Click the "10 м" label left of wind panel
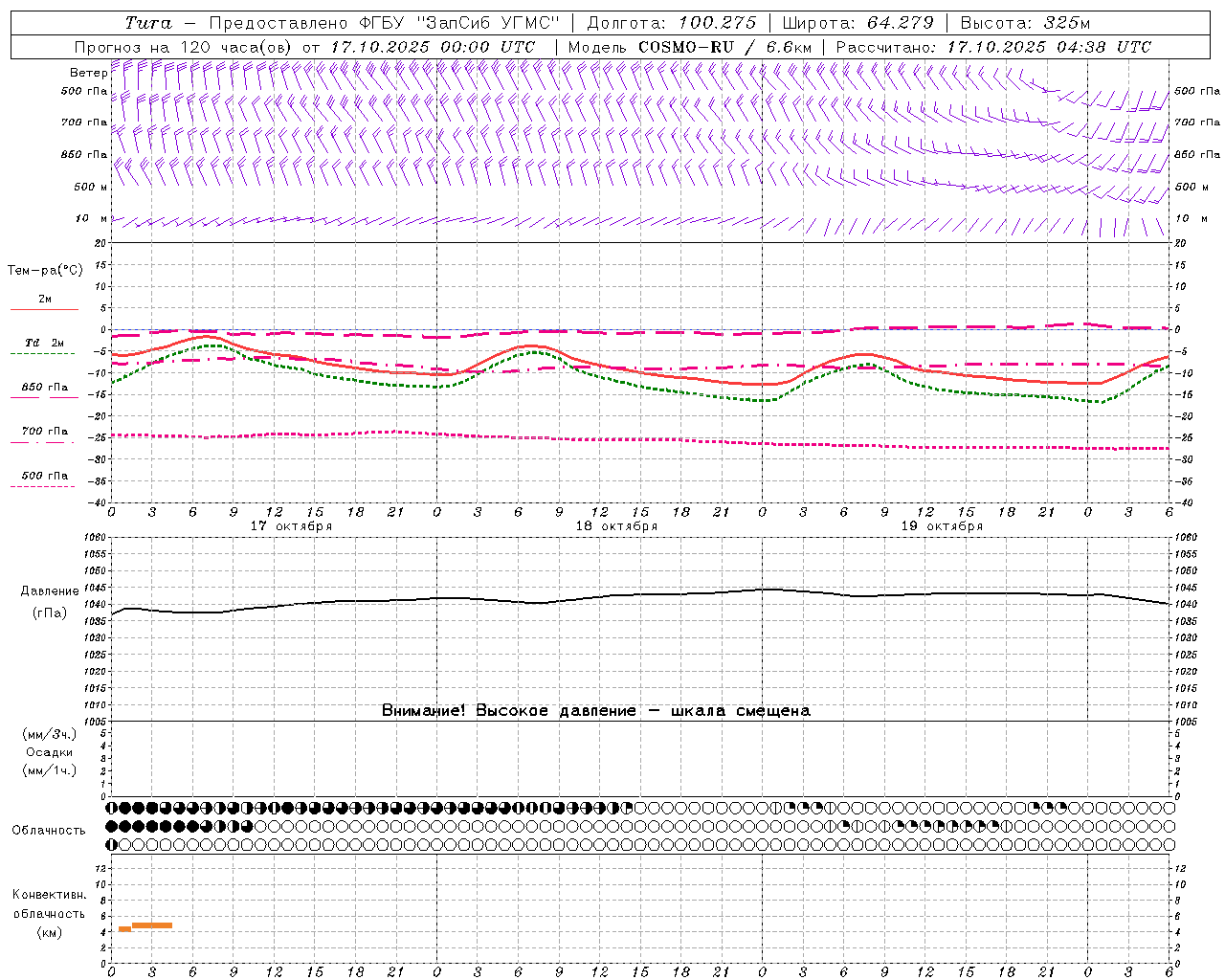This screenshot has height=980, width=1225. [93, 219]
